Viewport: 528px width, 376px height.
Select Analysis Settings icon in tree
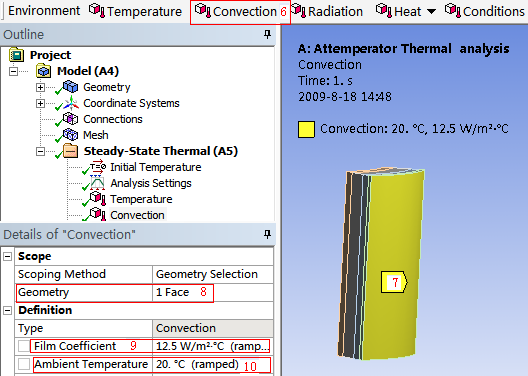pos(97,183)
